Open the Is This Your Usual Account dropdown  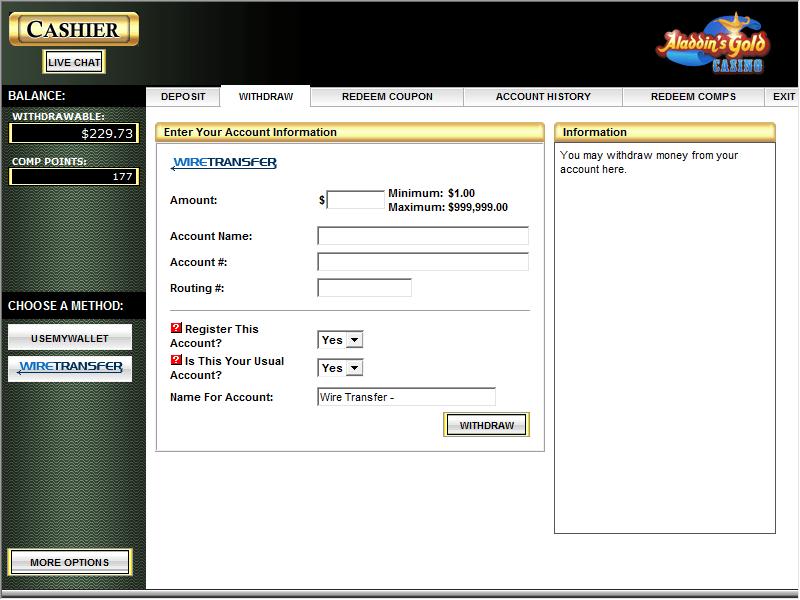[340, 368]
